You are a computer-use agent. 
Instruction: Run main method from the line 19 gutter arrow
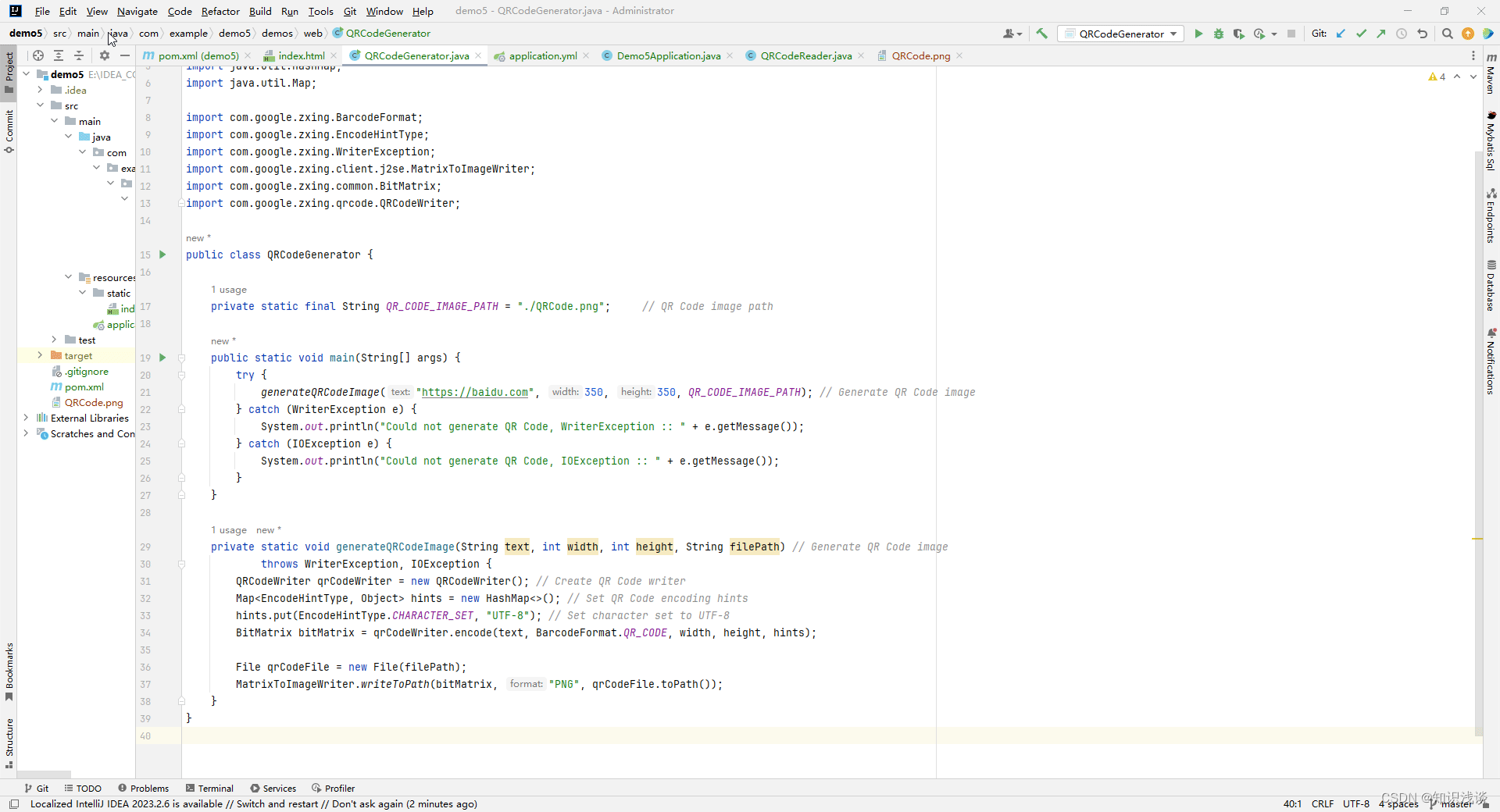[x=162, y=358]
